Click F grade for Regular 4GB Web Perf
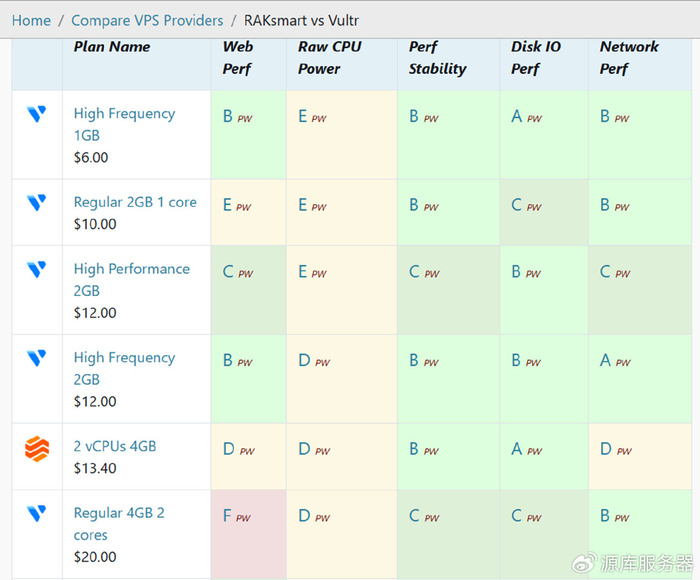 click(228, 517)
